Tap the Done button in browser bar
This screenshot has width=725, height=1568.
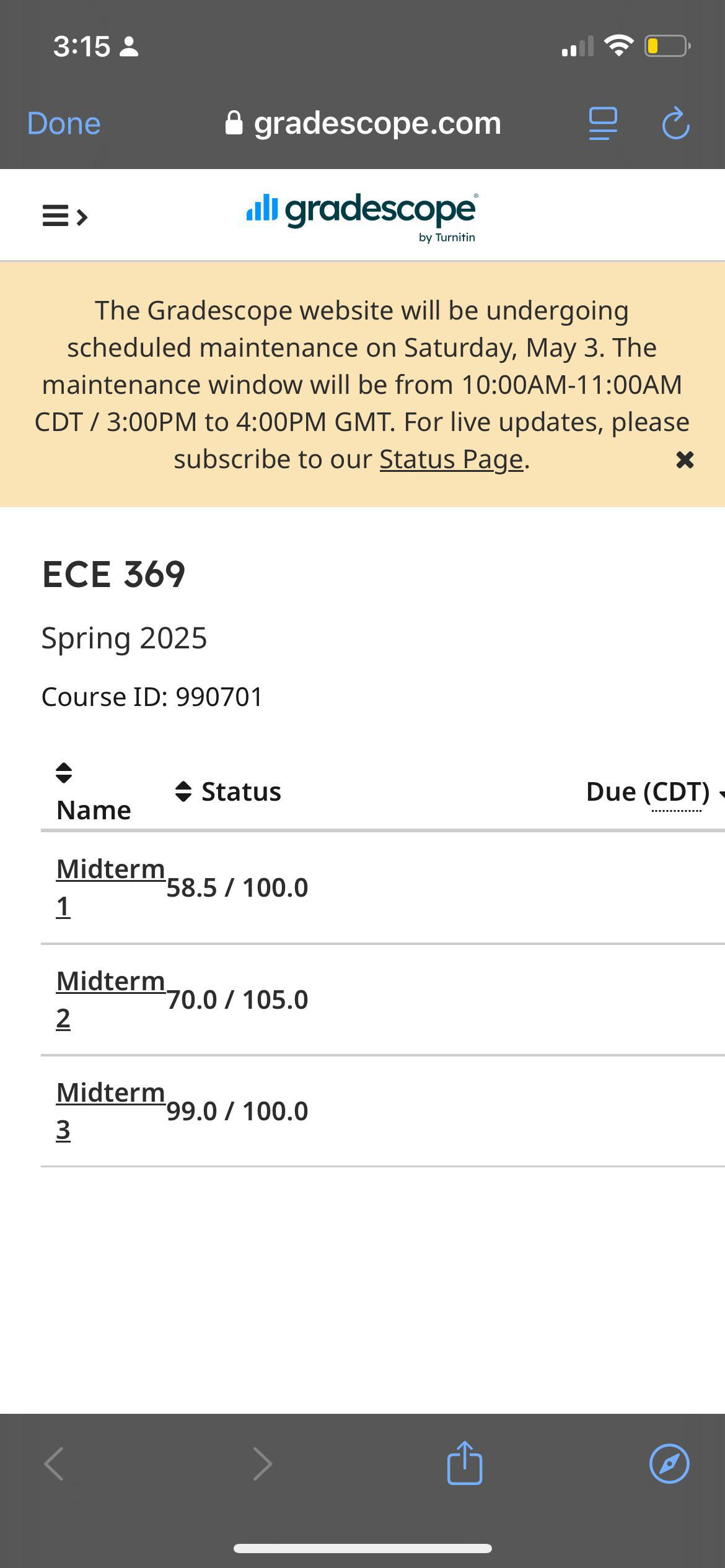click(64, 123)
